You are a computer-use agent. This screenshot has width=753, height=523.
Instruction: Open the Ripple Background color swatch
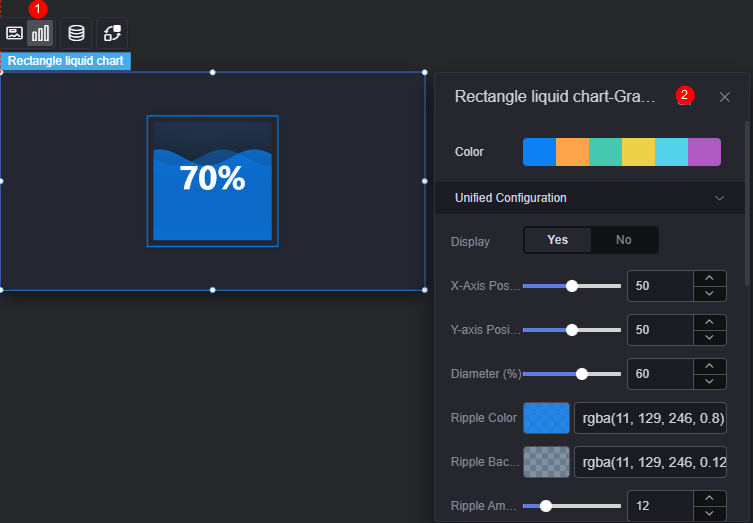tap(546, 462)
